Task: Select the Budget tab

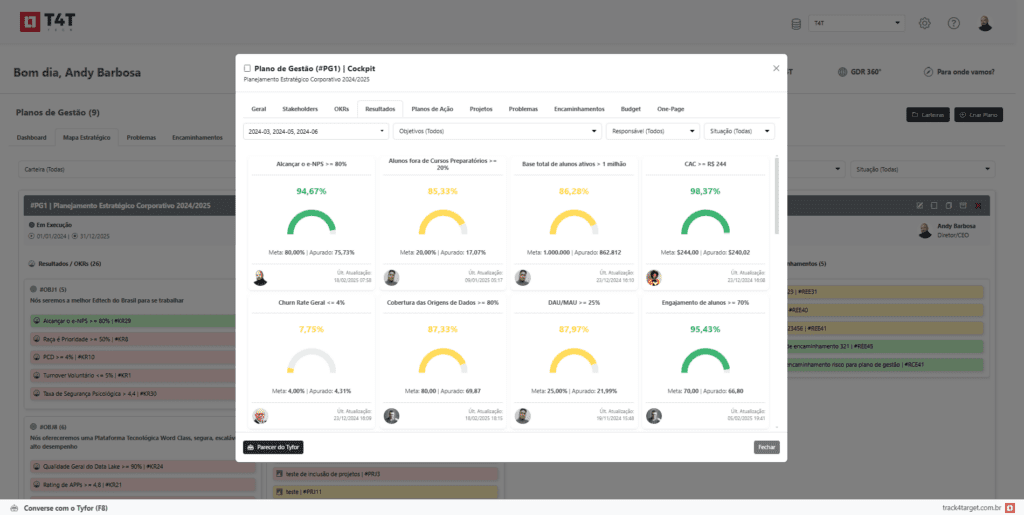Action: coord(631,108)
